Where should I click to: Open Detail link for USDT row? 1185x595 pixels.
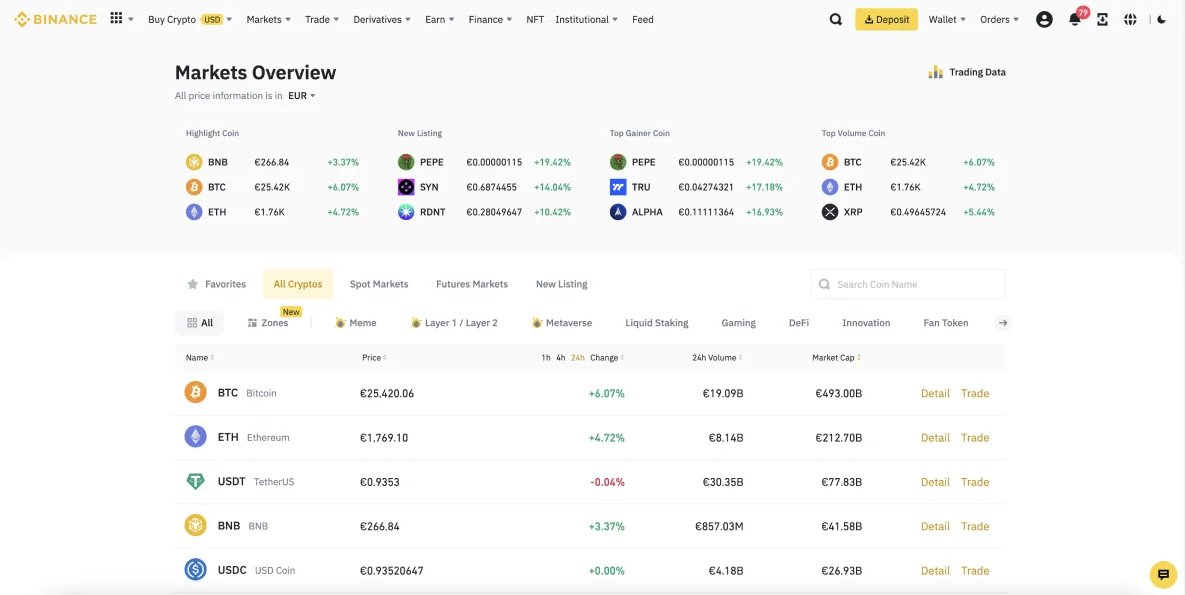pos(935,482)
